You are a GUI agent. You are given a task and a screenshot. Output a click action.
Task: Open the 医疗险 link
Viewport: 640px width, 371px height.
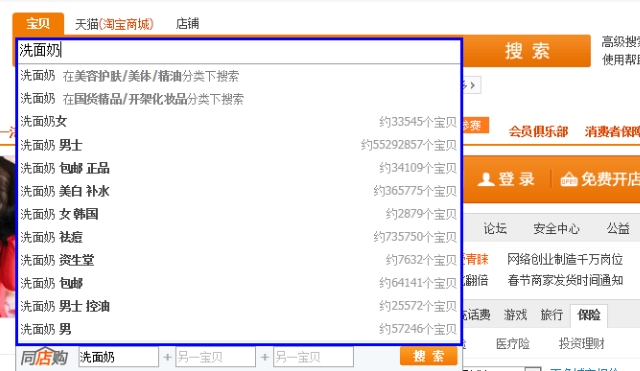(x=513, y=344)
